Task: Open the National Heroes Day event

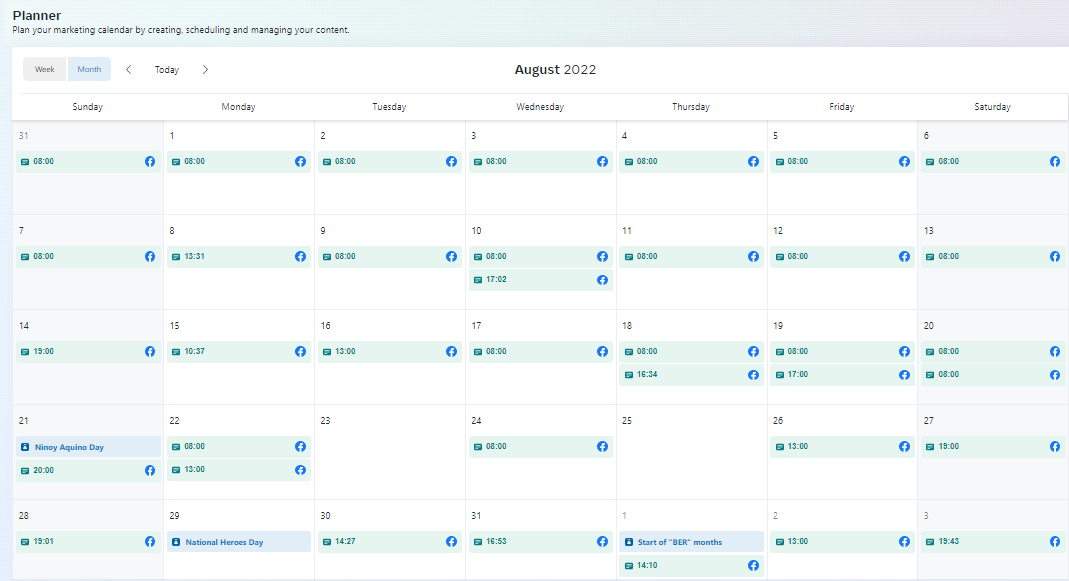Action: tap(239, 542)
